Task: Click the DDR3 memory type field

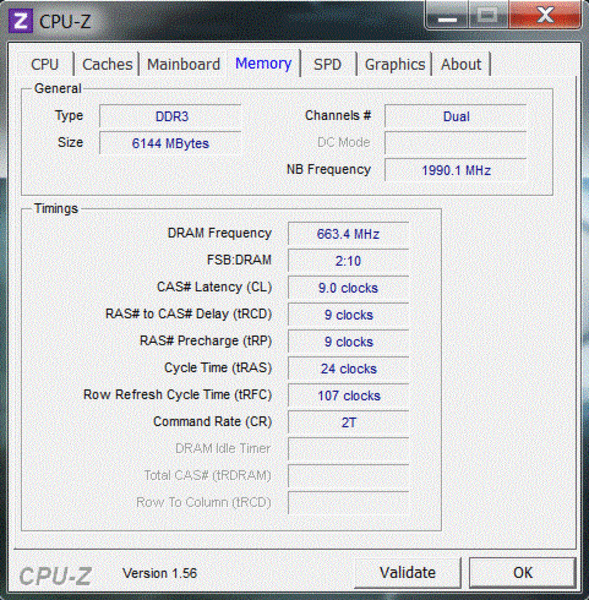Action: click(170, 116)
